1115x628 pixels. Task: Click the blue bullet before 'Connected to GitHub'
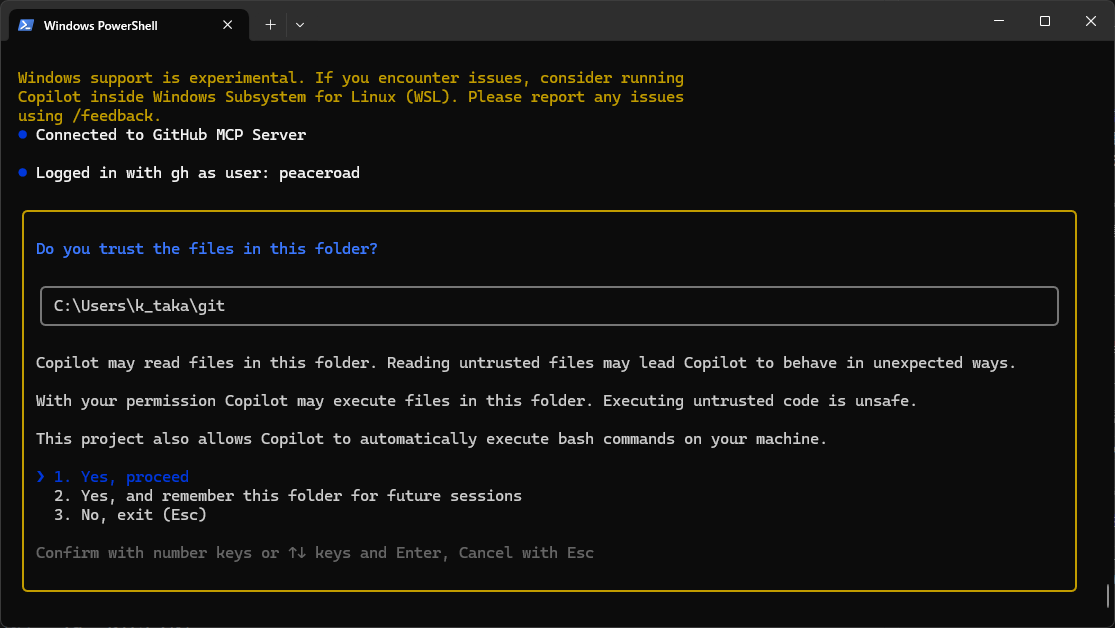point(23,134)
